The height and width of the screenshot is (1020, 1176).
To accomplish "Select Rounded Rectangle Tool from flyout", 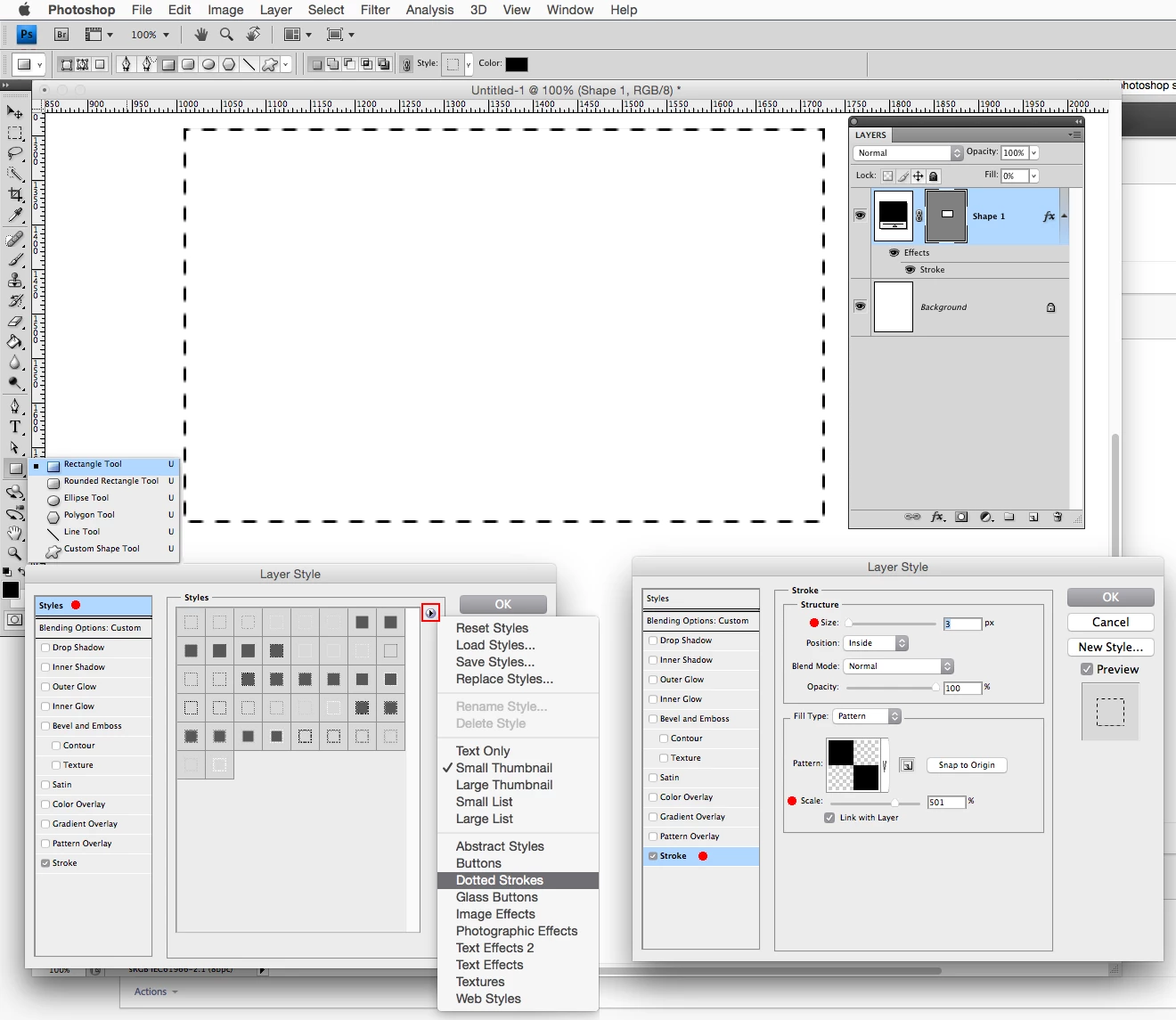I will pos(103,481).
